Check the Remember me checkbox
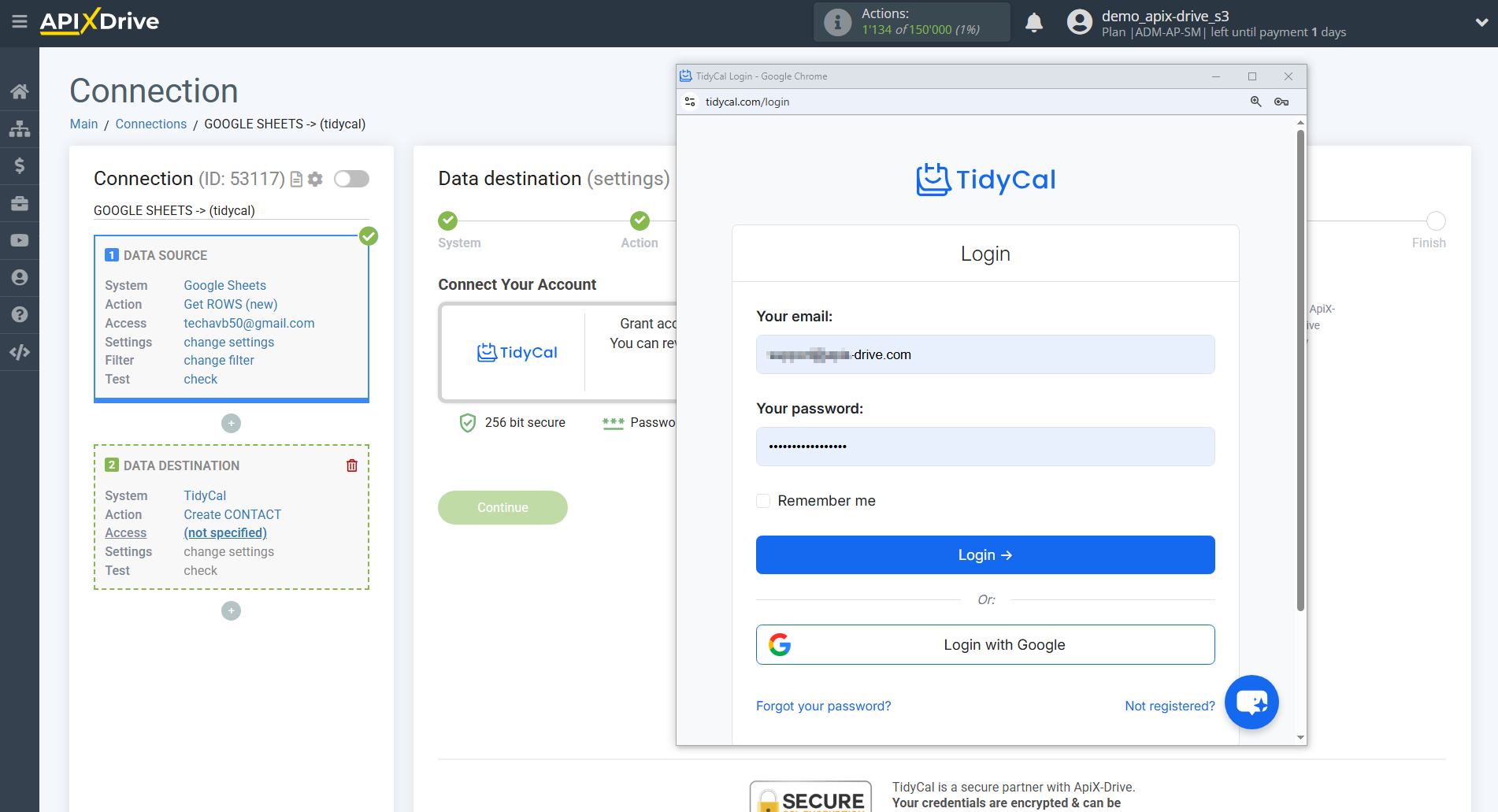 (x=762, y=500)
